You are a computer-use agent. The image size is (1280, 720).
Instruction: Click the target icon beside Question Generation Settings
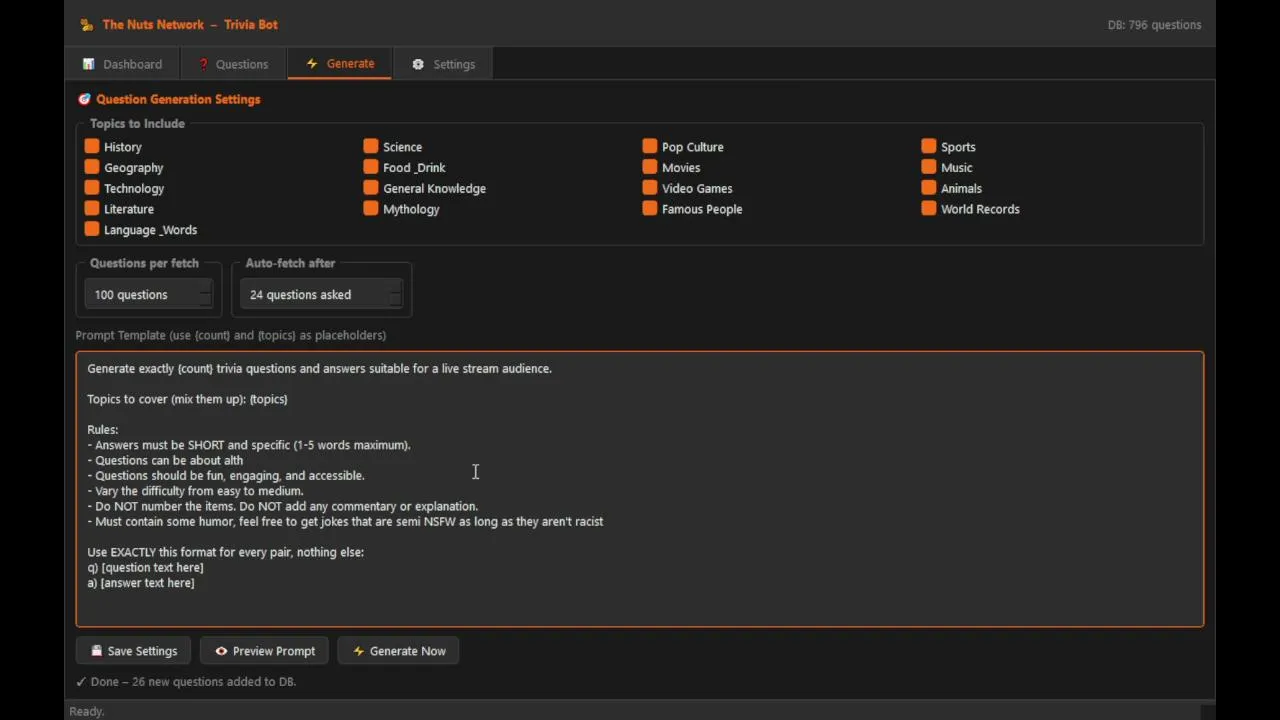click(x=84, y=99)
